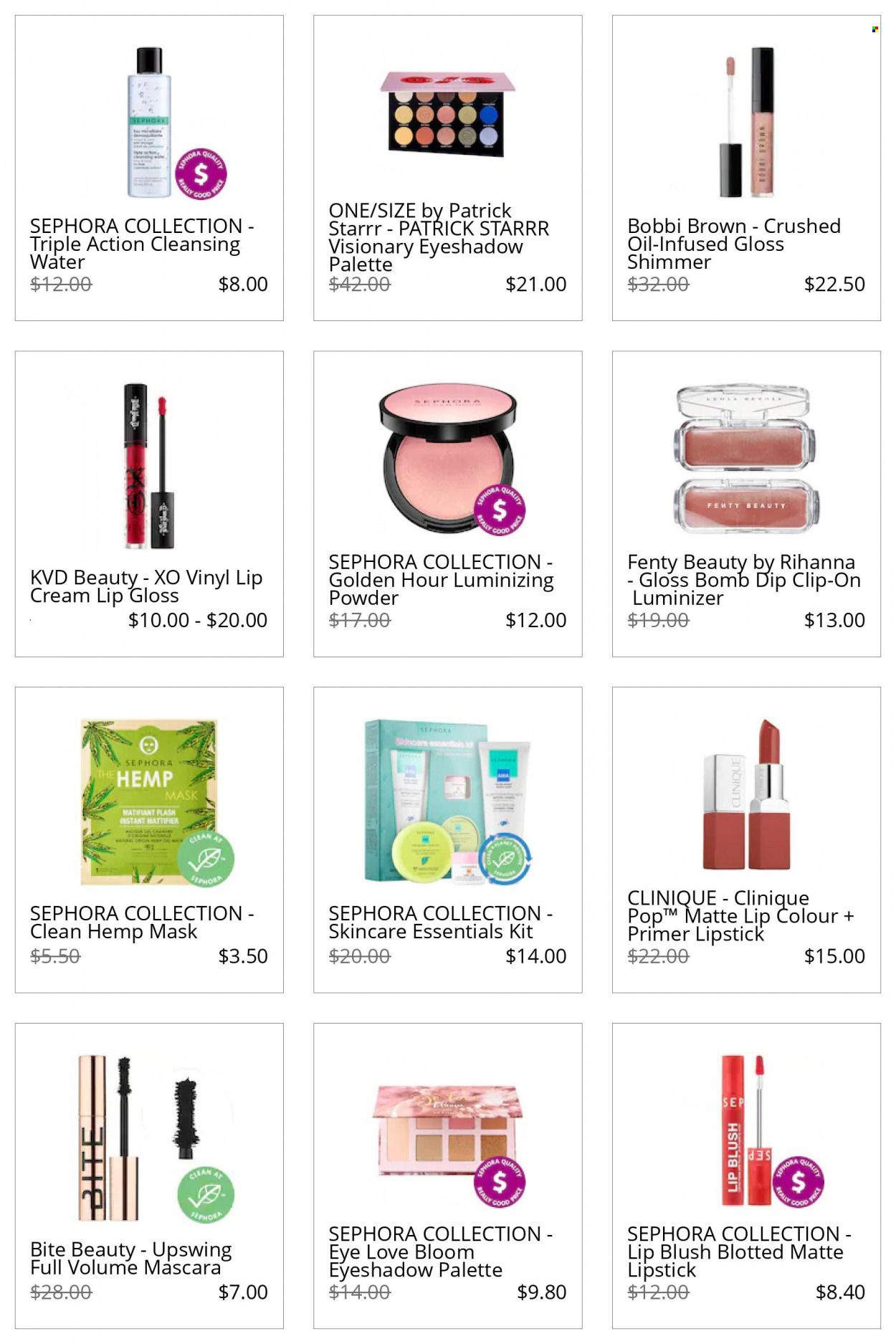Click the Clean at Sephora badge on Bite Mascara

pos(206,1194)
